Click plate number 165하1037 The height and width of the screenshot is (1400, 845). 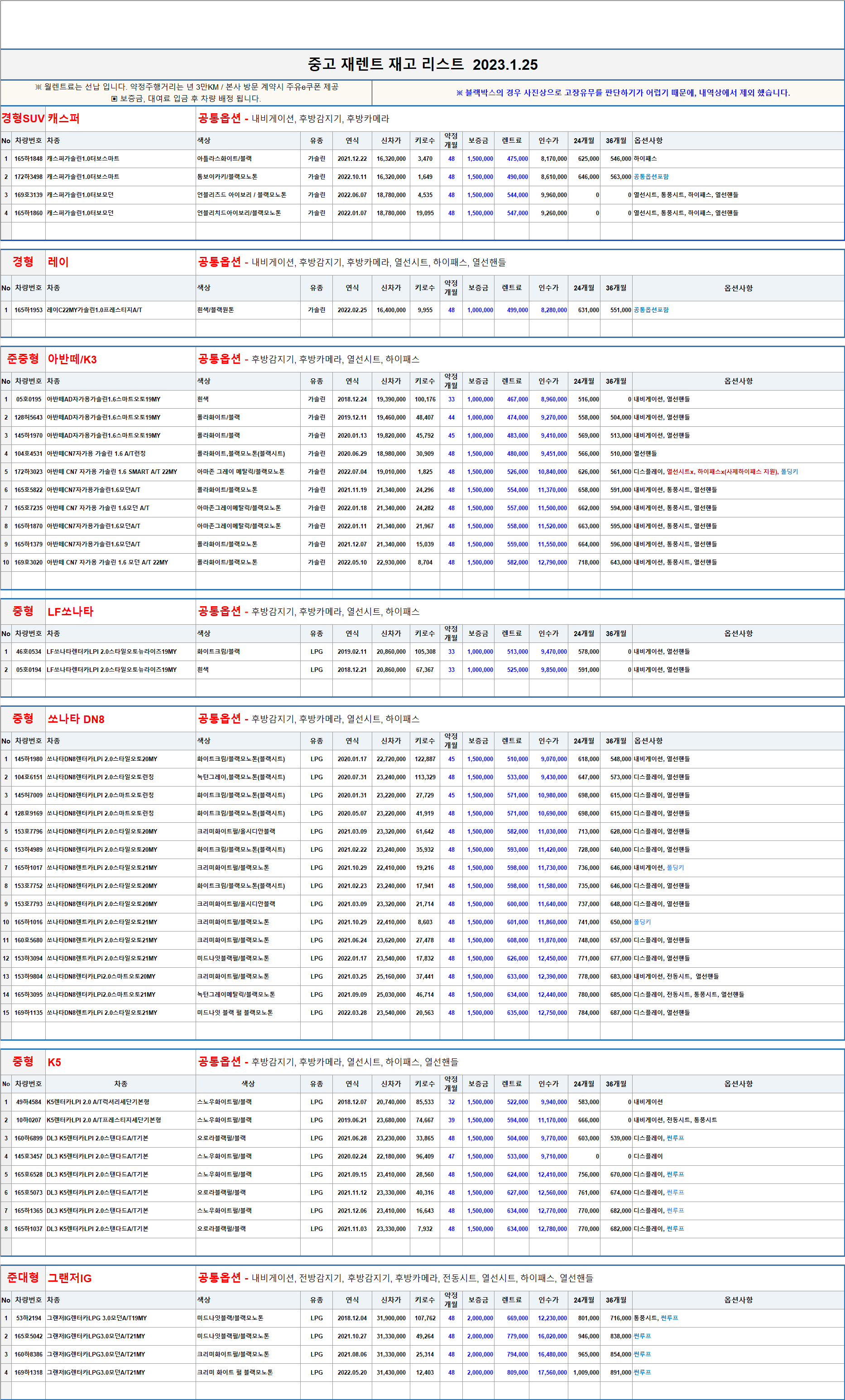tap(29, 1229)
